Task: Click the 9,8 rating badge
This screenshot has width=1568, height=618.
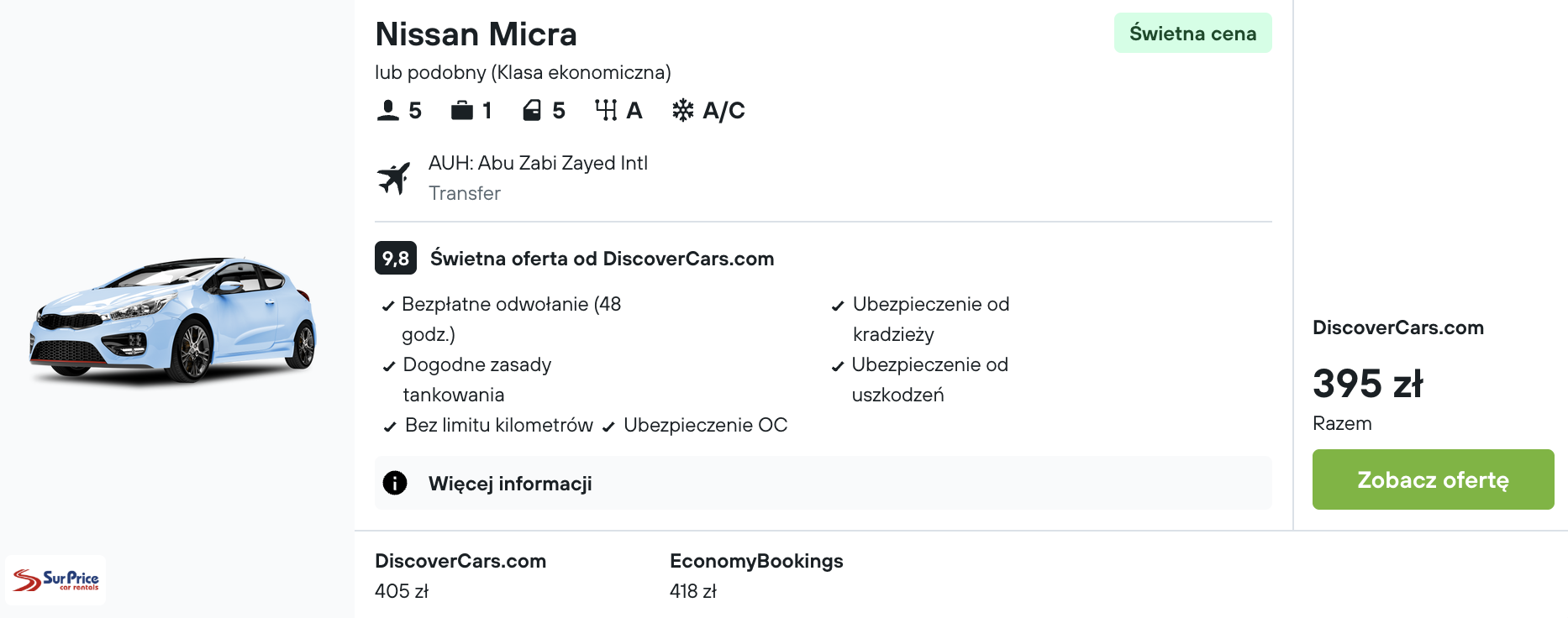Action: [395, 259]
